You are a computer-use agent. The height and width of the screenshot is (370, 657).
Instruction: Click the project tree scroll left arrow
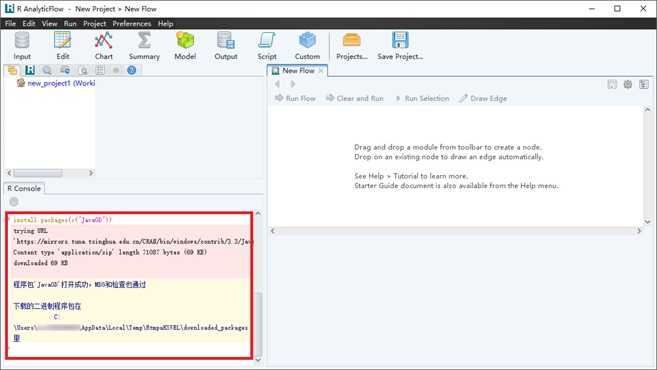point(9,173)
